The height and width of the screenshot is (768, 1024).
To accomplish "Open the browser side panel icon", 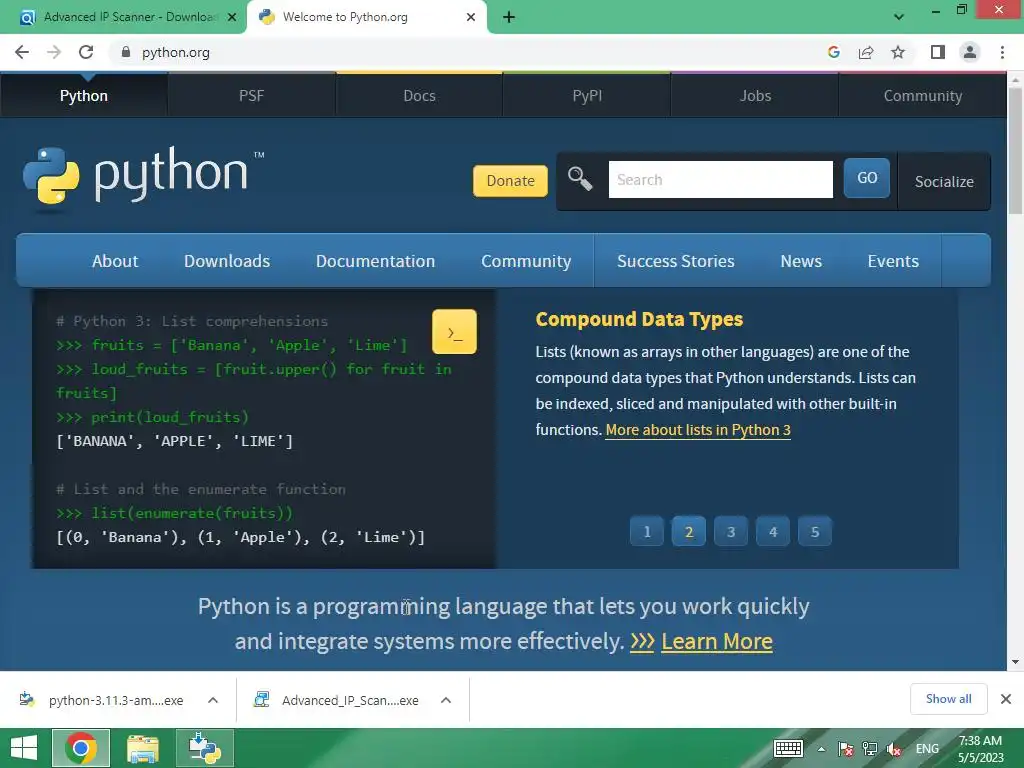I will click(x=938, y=52).
